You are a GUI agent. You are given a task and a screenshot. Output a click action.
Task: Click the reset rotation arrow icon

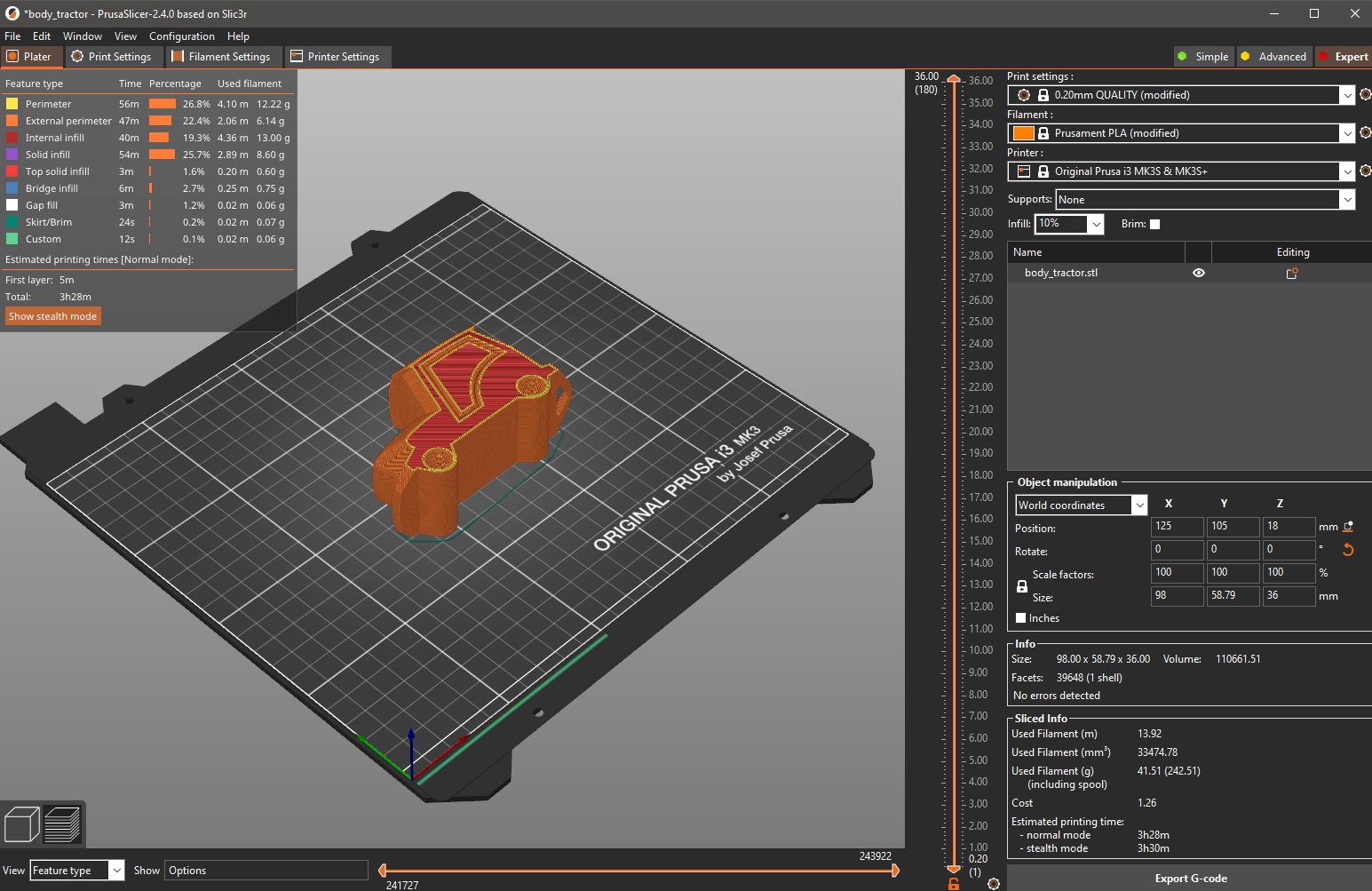click(1348, 550)
